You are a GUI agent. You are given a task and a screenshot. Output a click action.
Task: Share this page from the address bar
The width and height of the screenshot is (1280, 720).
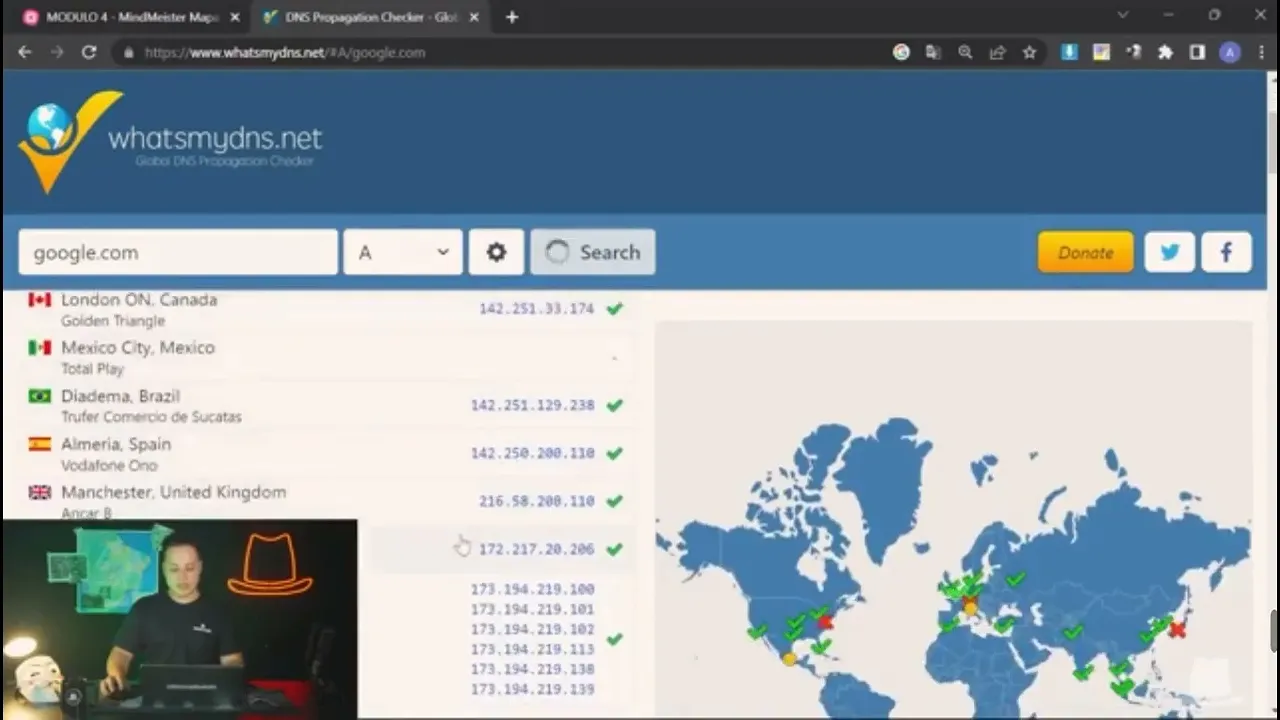point(997,52)
